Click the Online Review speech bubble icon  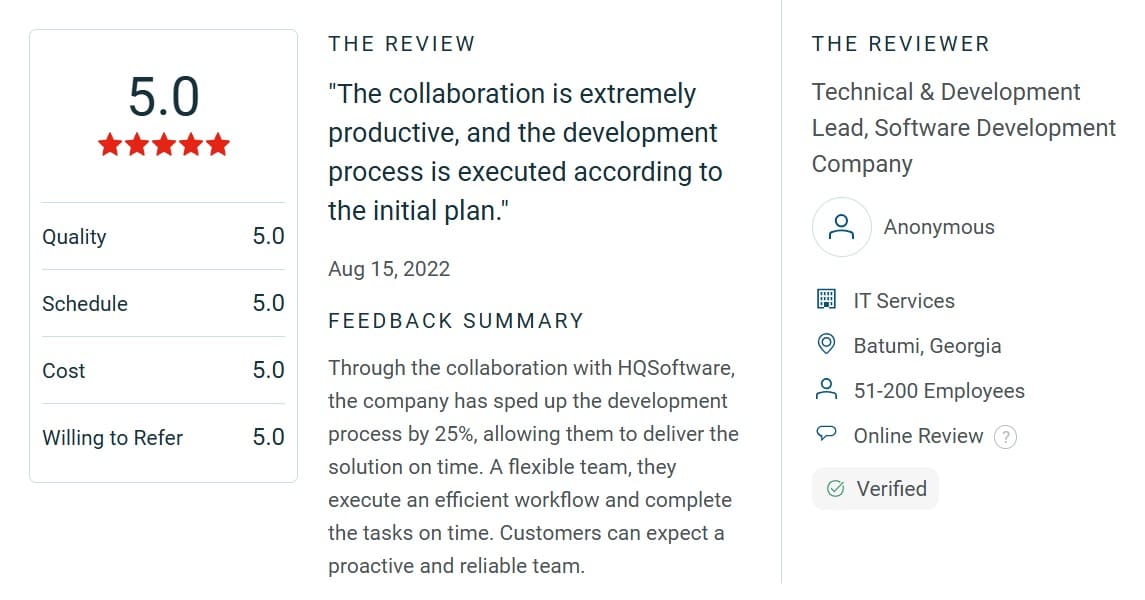[x=826, y=435]
